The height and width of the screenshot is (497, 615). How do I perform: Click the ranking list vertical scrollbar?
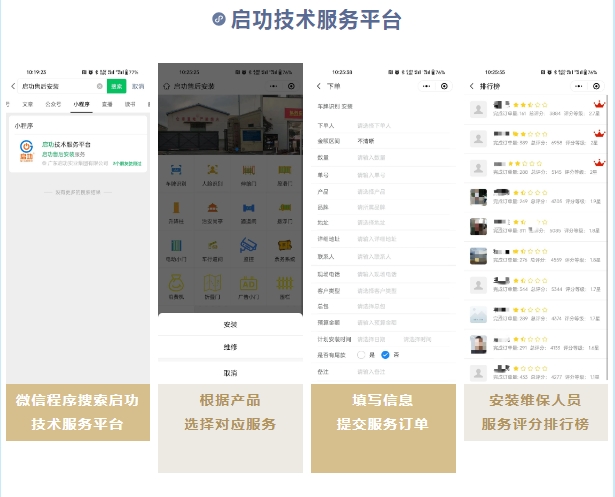(x=606, y=237)
